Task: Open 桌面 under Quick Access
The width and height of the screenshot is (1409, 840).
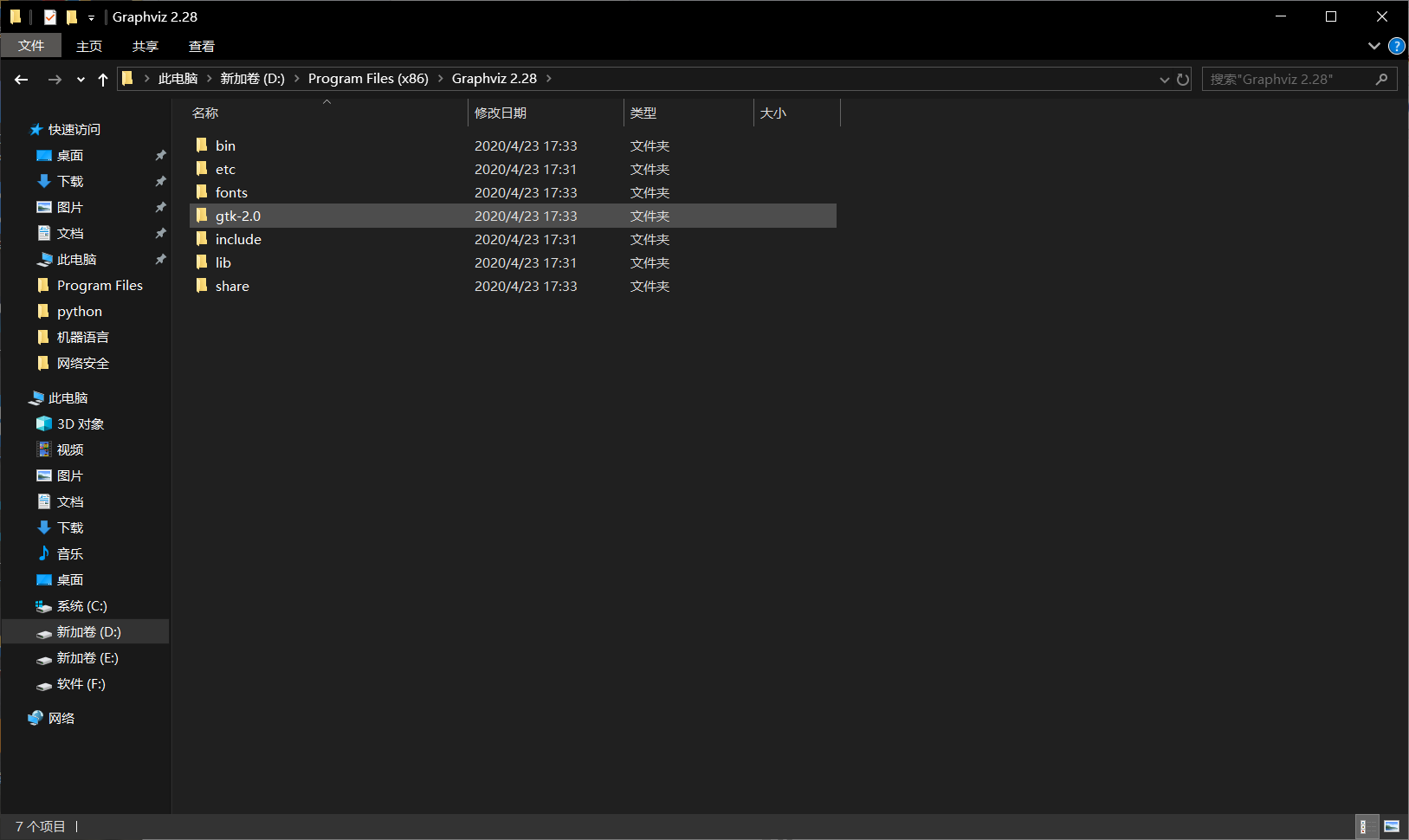Action: coord(70,156)
